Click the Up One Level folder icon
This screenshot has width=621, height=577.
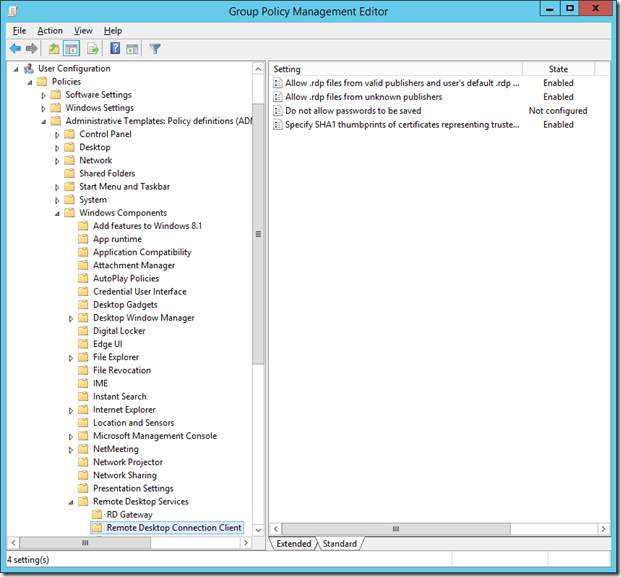(54, 48)
